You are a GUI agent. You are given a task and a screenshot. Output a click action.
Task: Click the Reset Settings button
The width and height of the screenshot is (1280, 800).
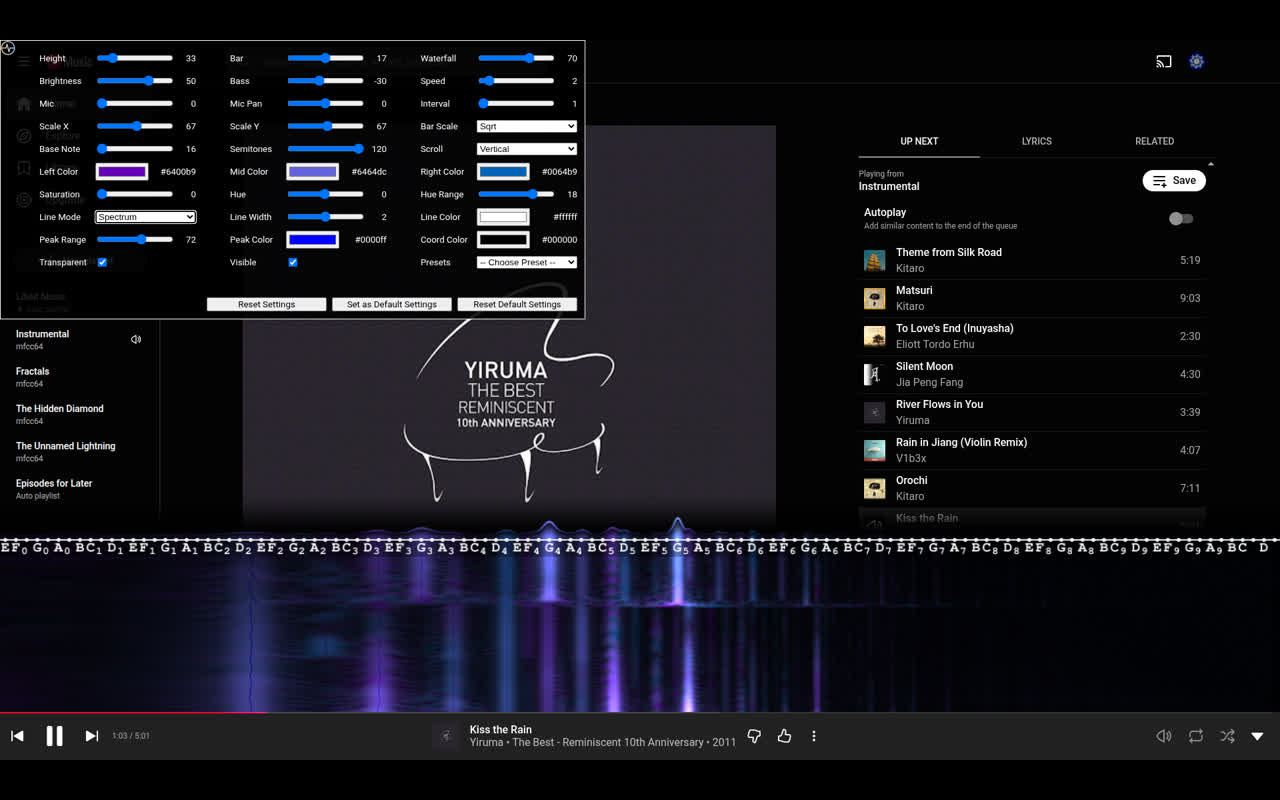266,304
